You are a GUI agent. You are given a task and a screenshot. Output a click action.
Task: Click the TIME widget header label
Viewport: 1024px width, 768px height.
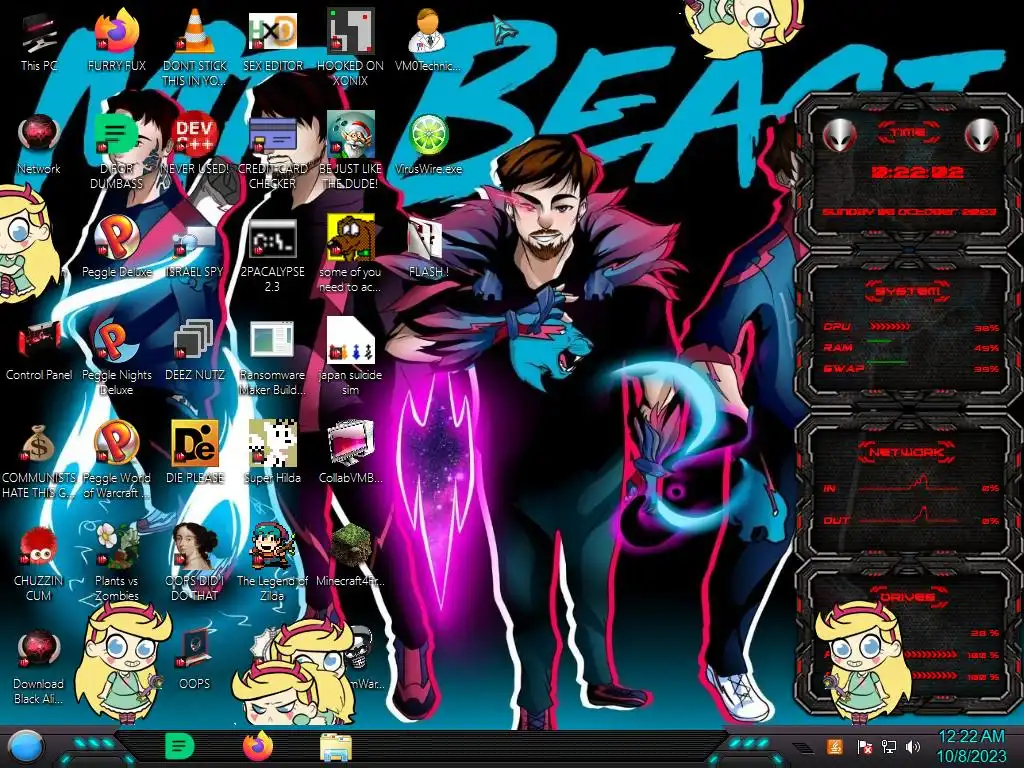[x=908, y=133]
